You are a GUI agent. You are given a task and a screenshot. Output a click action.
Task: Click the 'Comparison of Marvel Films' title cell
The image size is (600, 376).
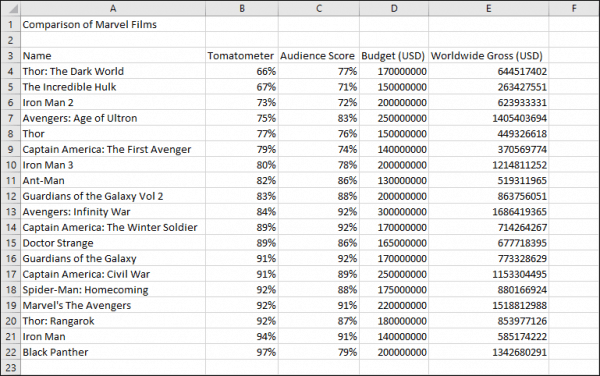point(113,24)
